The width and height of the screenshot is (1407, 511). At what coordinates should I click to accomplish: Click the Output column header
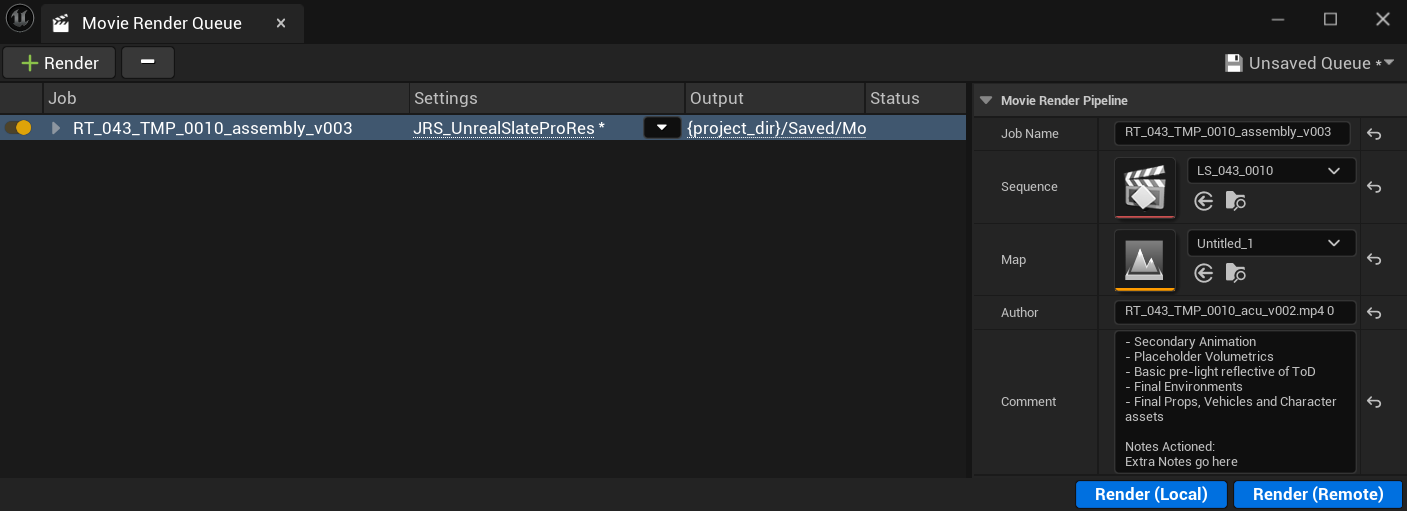[x=775, y=98]
